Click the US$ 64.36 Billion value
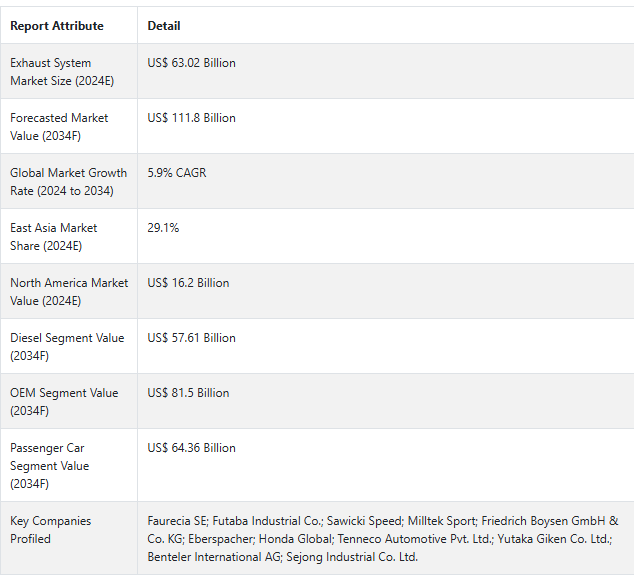634x576 pixels. click(x=191, y=448)
